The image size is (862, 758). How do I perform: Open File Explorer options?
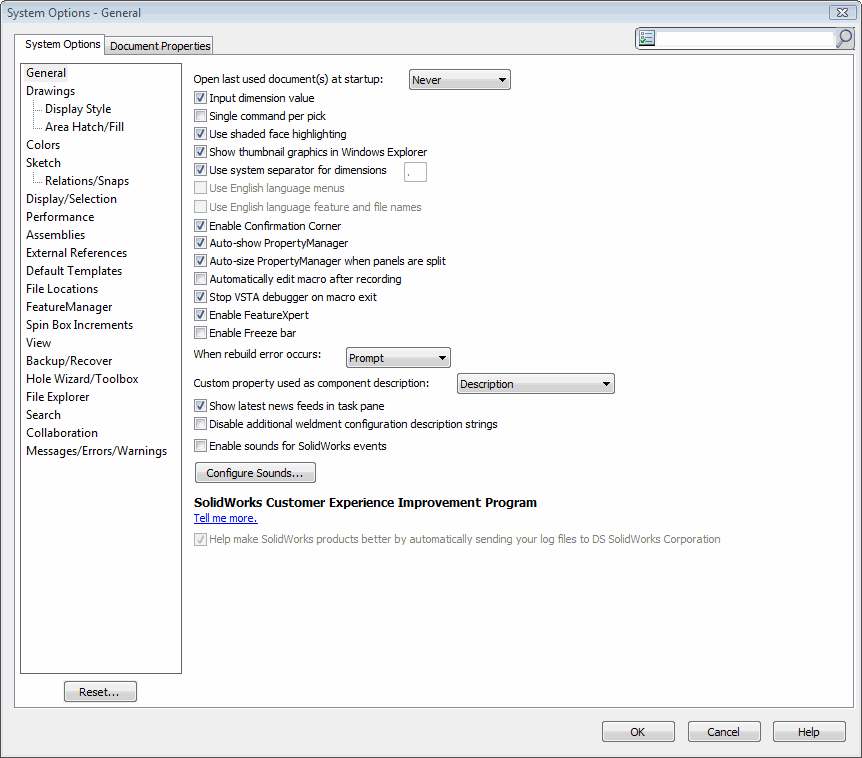58,397
